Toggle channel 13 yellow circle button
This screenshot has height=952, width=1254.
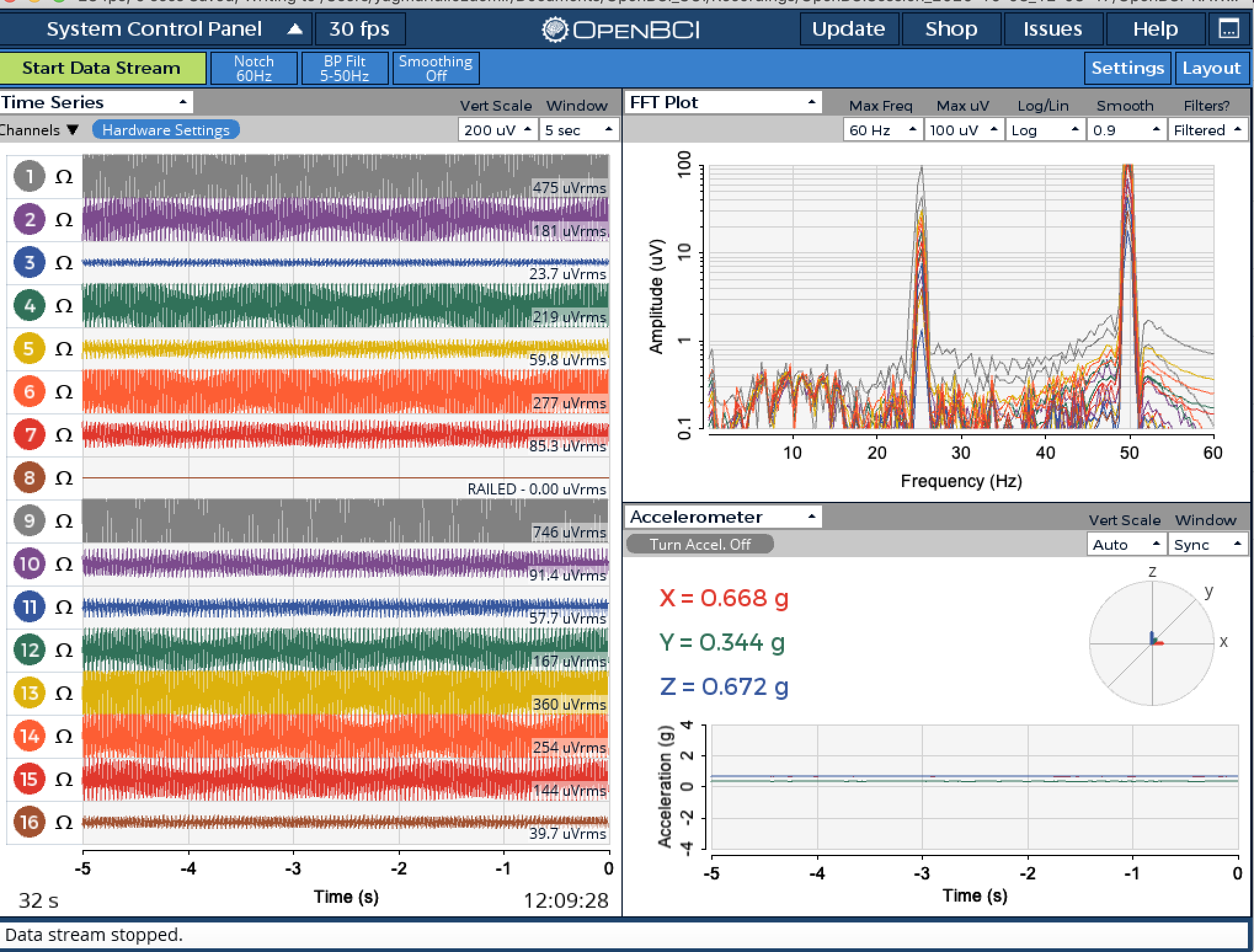tap(29, 693)
